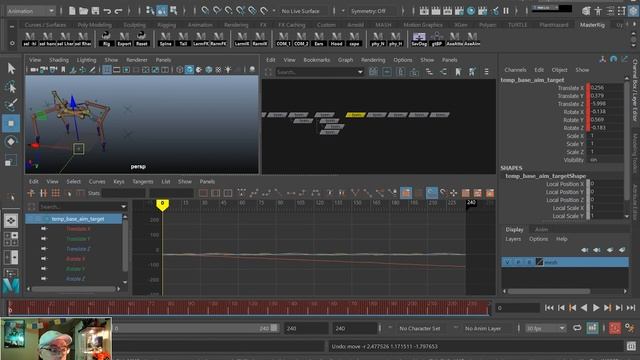The width and height of the screenshot is (640, 360).
Task: Click the New Scene file icon
Action: tap(72, 11)
